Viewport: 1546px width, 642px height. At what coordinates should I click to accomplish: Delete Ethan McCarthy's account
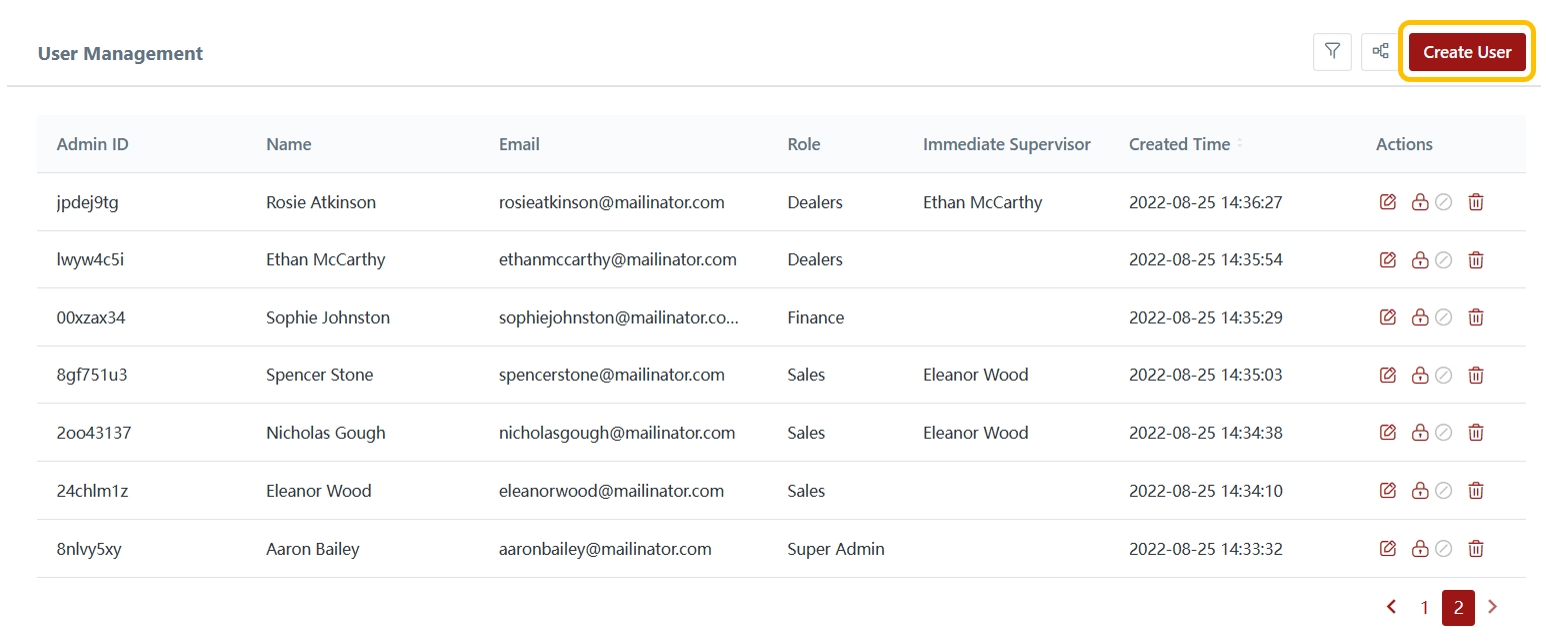[x=1475, y=260]
